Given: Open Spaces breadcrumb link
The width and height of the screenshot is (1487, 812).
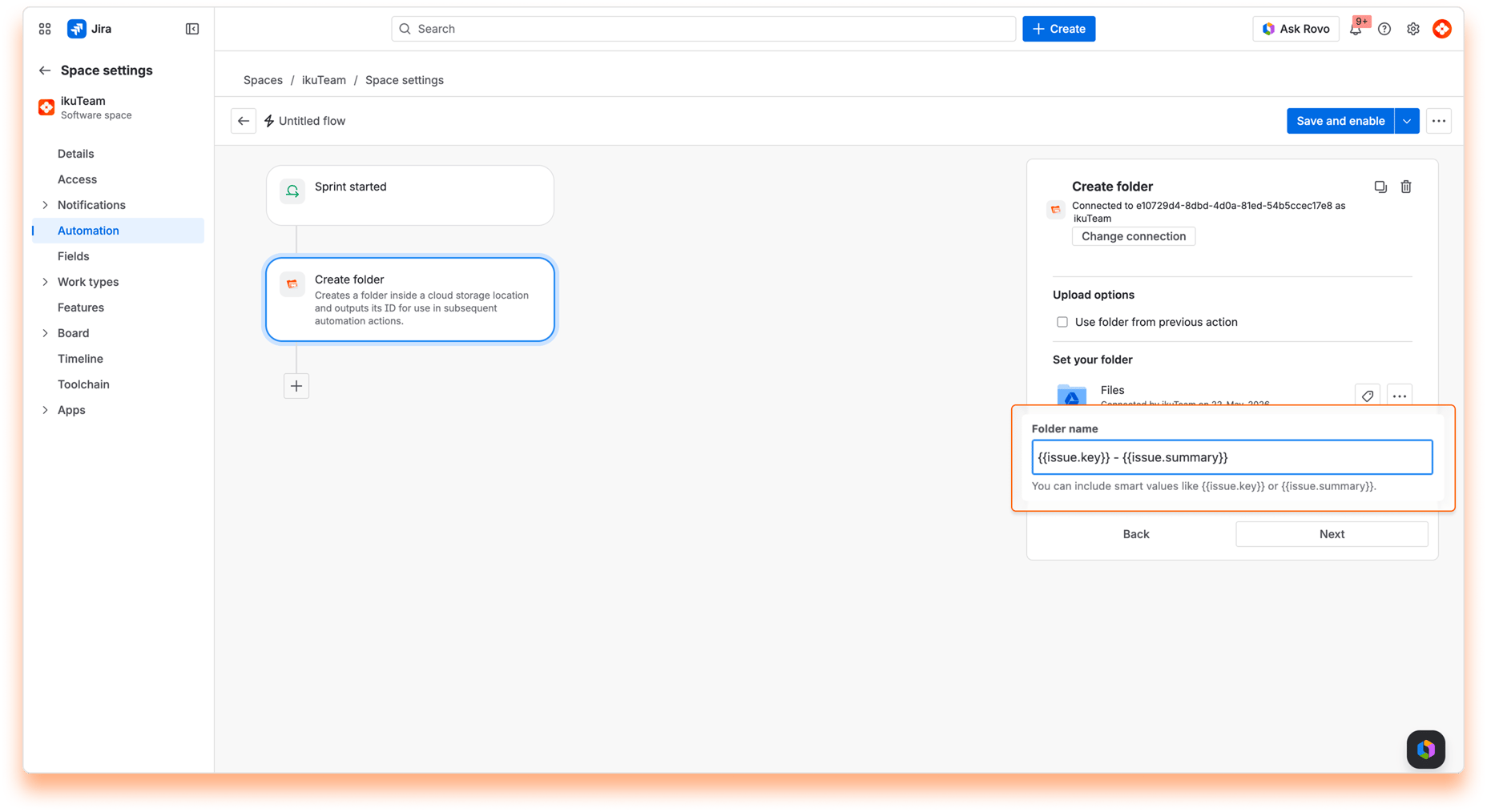Looking at the screenshot, I should 263,80.
